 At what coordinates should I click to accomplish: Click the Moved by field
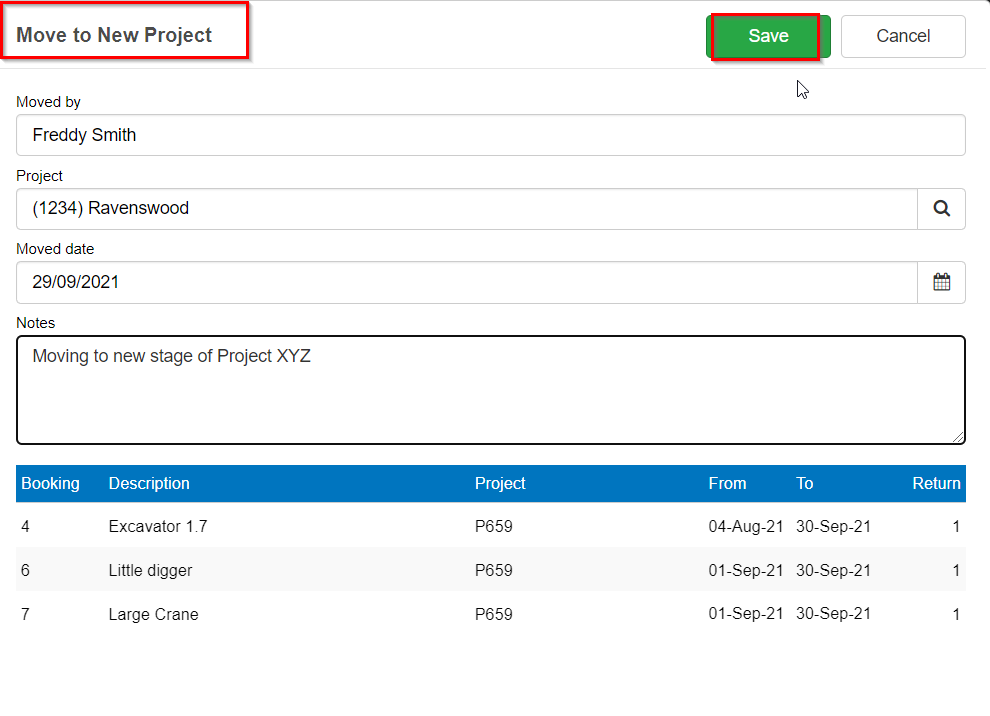491,135
